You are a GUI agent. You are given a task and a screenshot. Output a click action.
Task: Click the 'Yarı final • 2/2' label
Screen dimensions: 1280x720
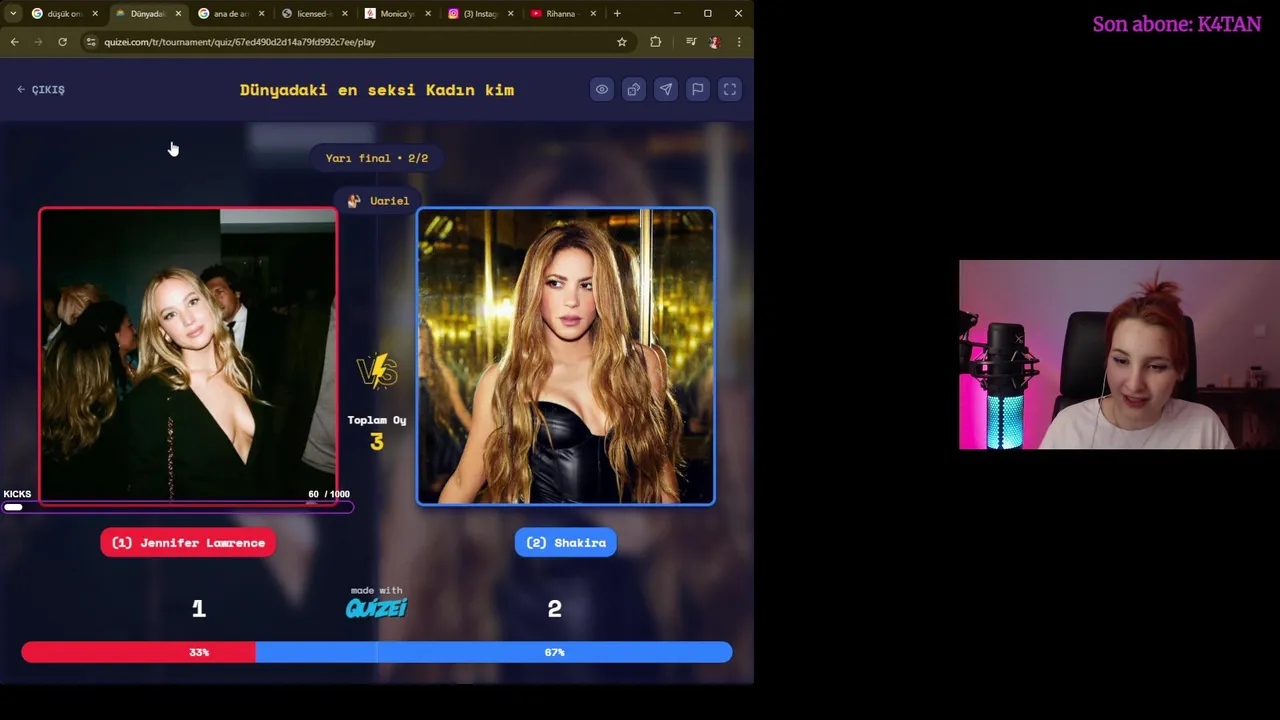[x=377, y=158]
